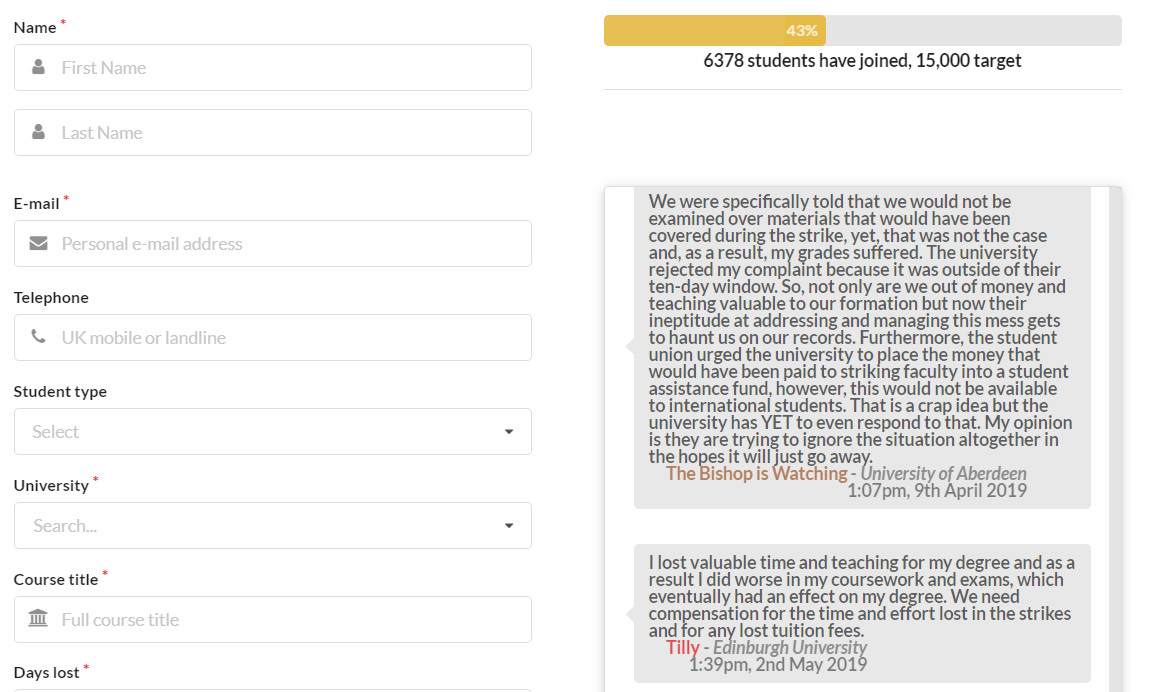1149x692 pixels.
Task: Click the envelope icon in E-mail field
Action: coord(38,243)
